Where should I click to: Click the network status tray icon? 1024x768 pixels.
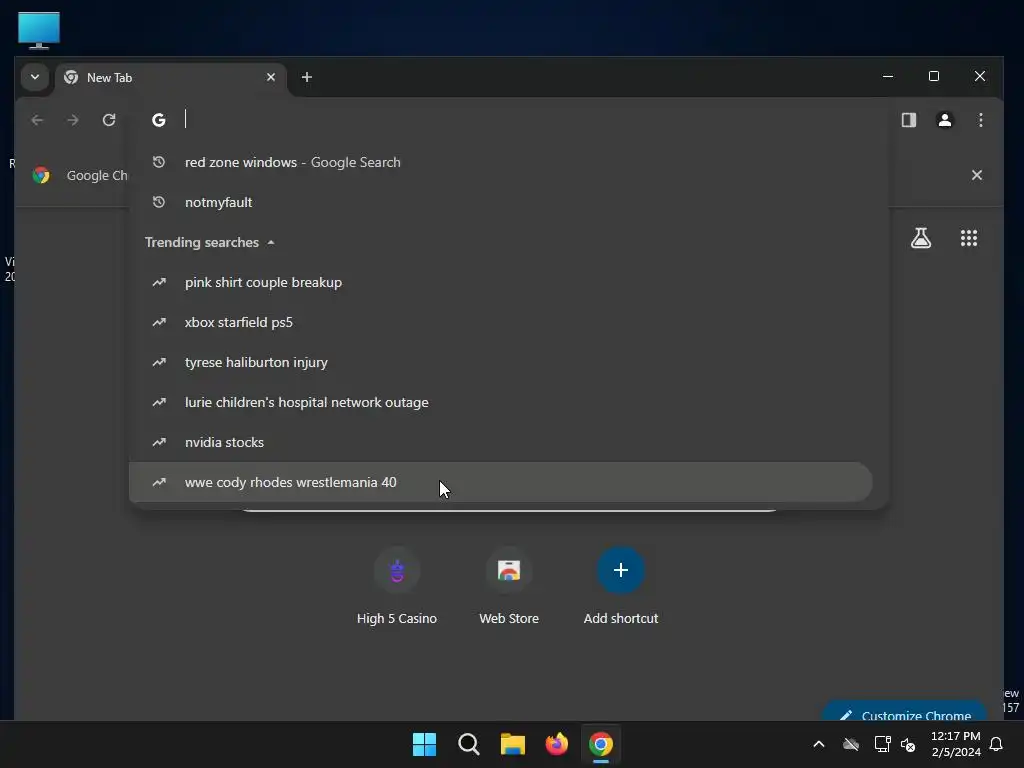(x=882, y=744)
